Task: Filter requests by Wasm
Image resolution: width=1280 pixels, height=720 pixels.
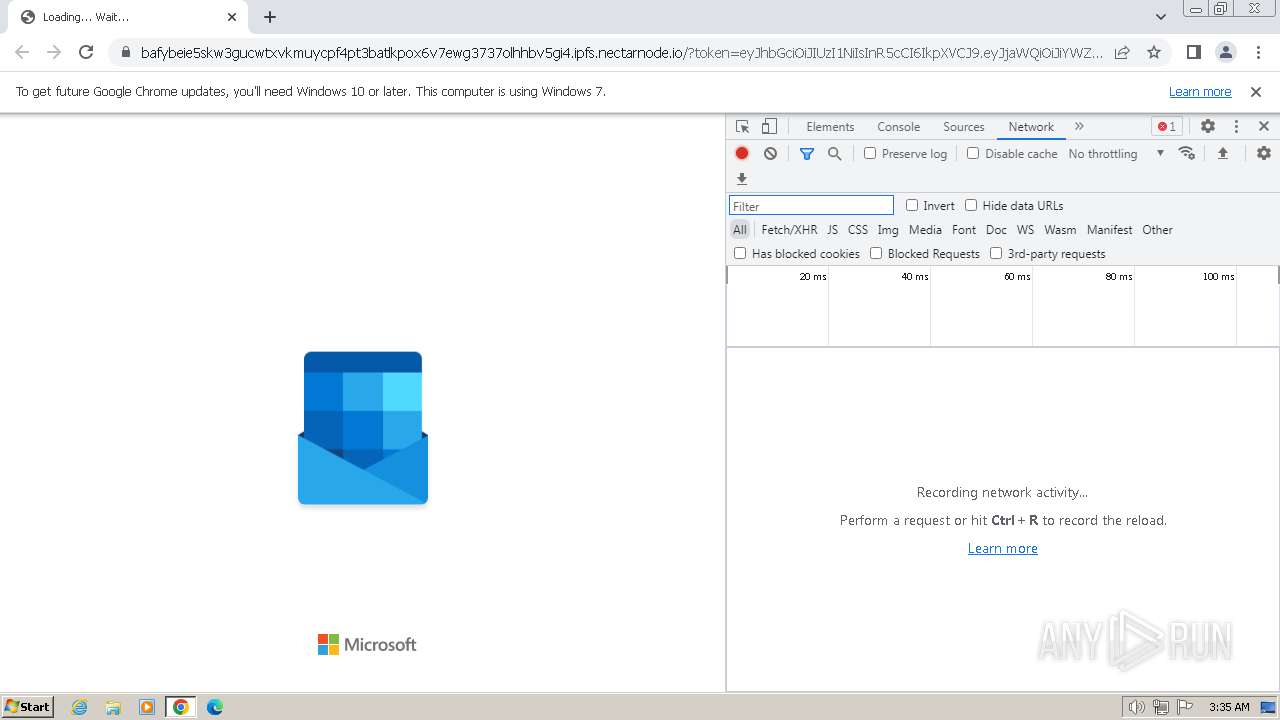Action: click(1060, 230)
